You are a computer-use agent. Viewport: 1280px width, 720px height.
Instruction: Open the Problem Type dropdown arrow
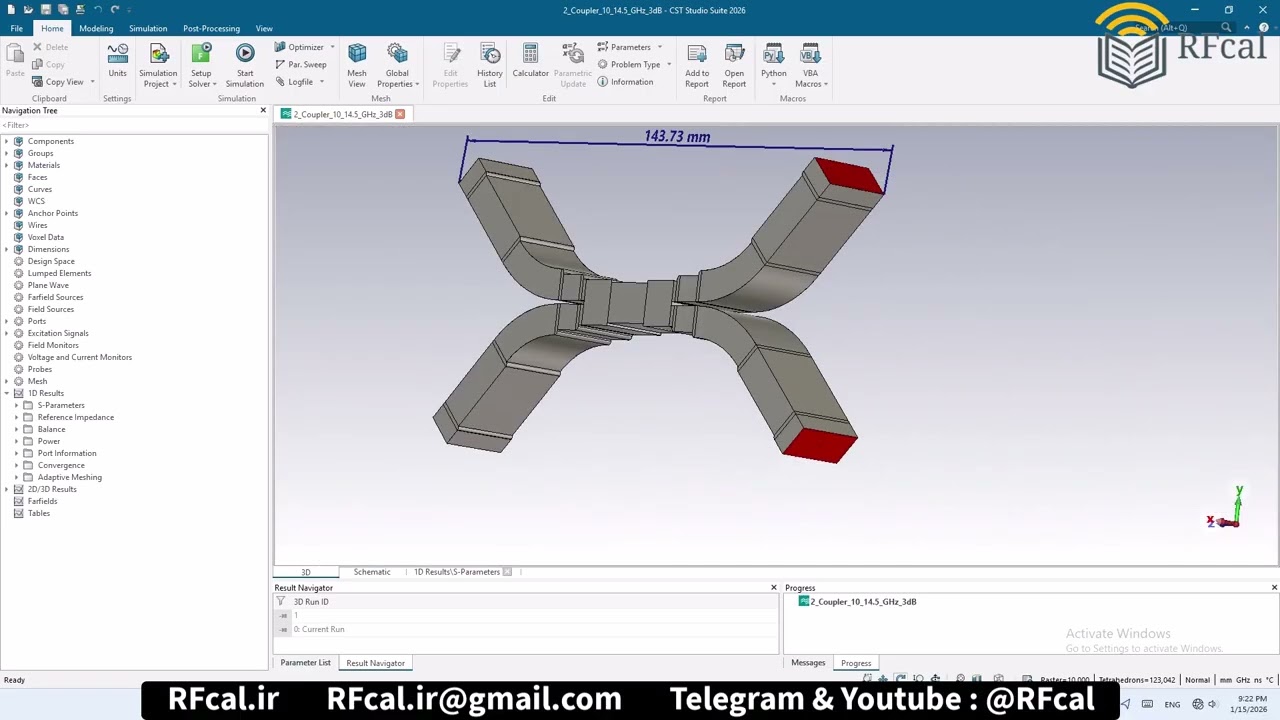pos(669,64)
